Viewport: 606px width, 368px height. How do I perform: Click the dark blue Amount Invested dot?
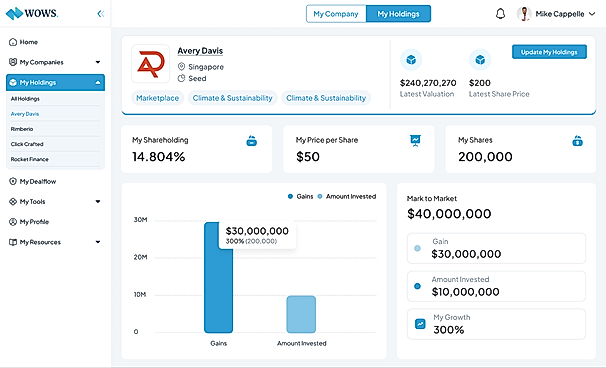point(417,286)
